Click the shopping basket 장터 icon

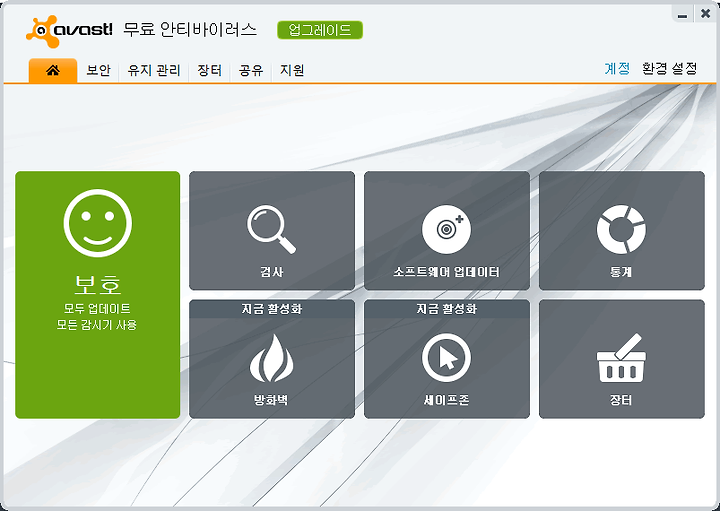621,359
